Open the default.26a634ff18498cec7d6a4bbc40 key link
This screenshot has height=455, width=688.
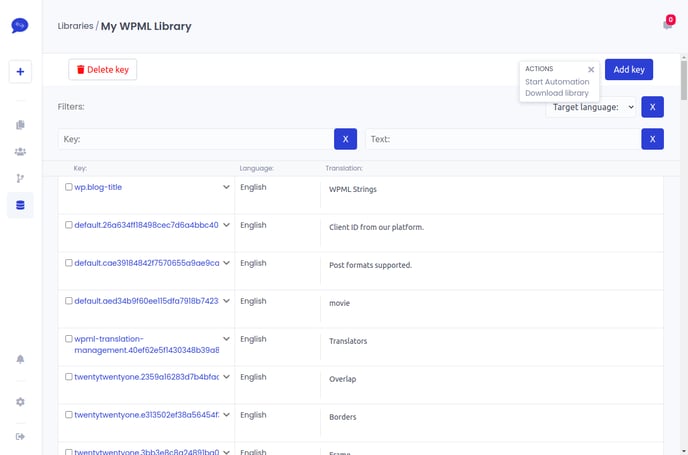coord(146,225)
